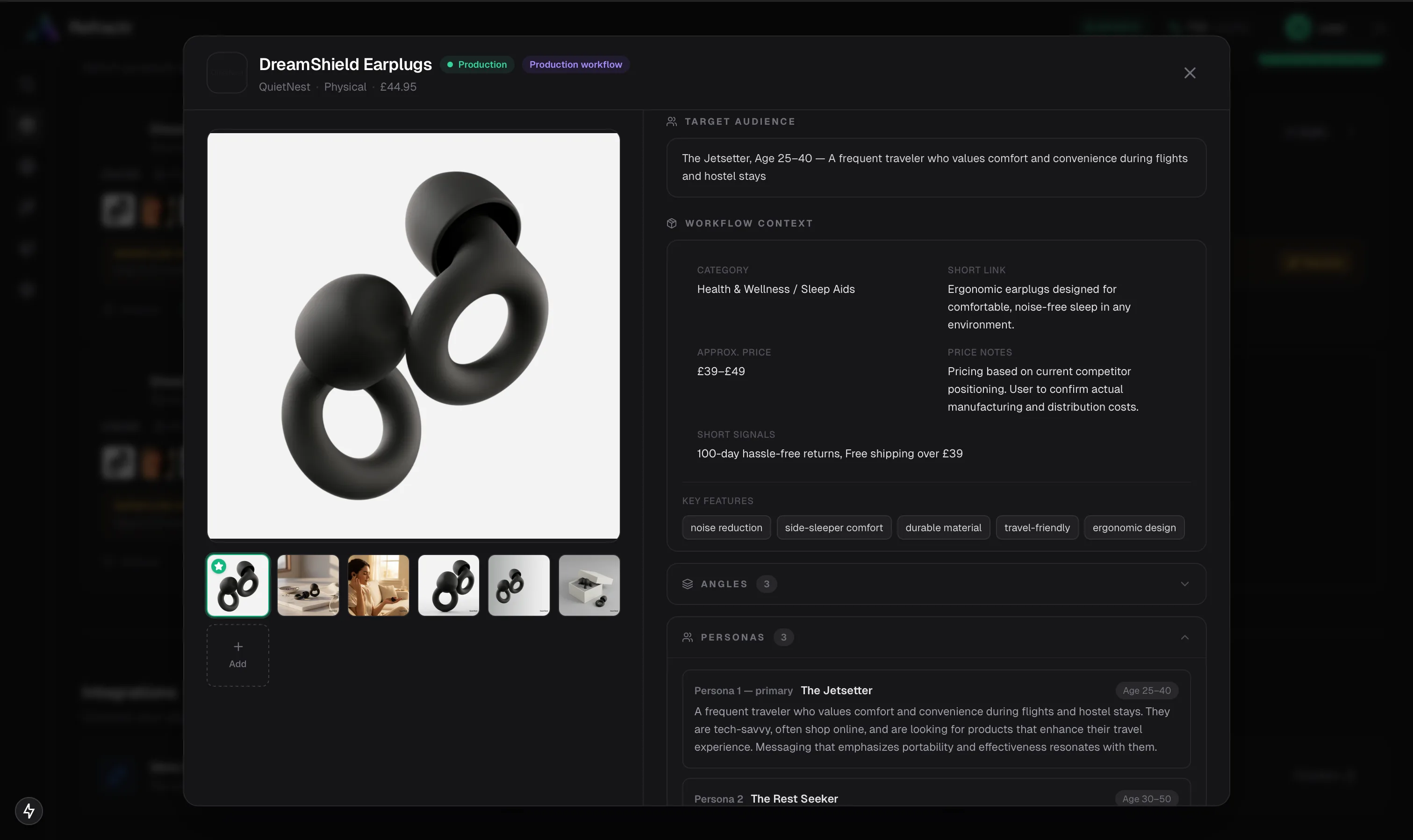1413x840 pixels.
Task: Collapse the Personas section chevron
Action: coord(1184,637)
